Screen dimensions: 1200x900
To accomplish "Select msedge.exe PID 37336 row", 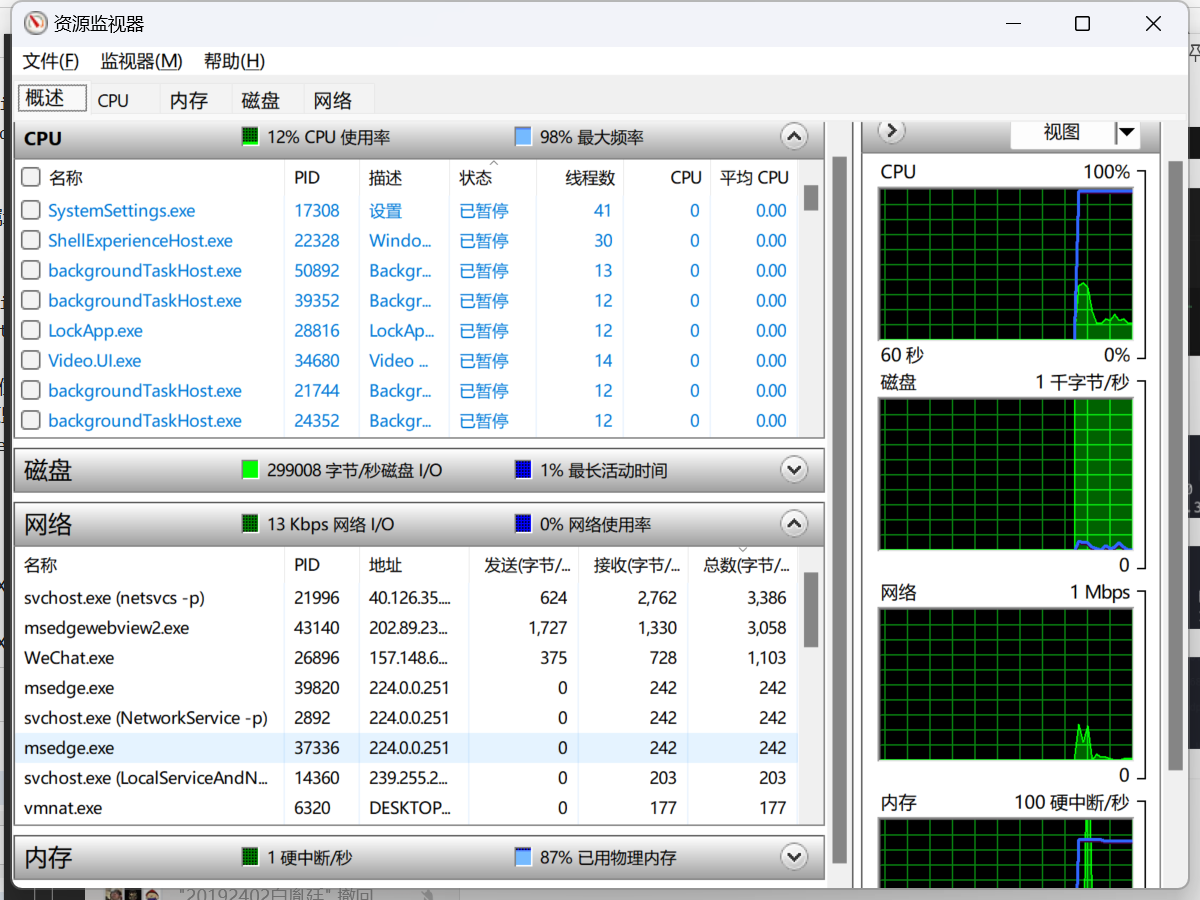I will point(408,748).
